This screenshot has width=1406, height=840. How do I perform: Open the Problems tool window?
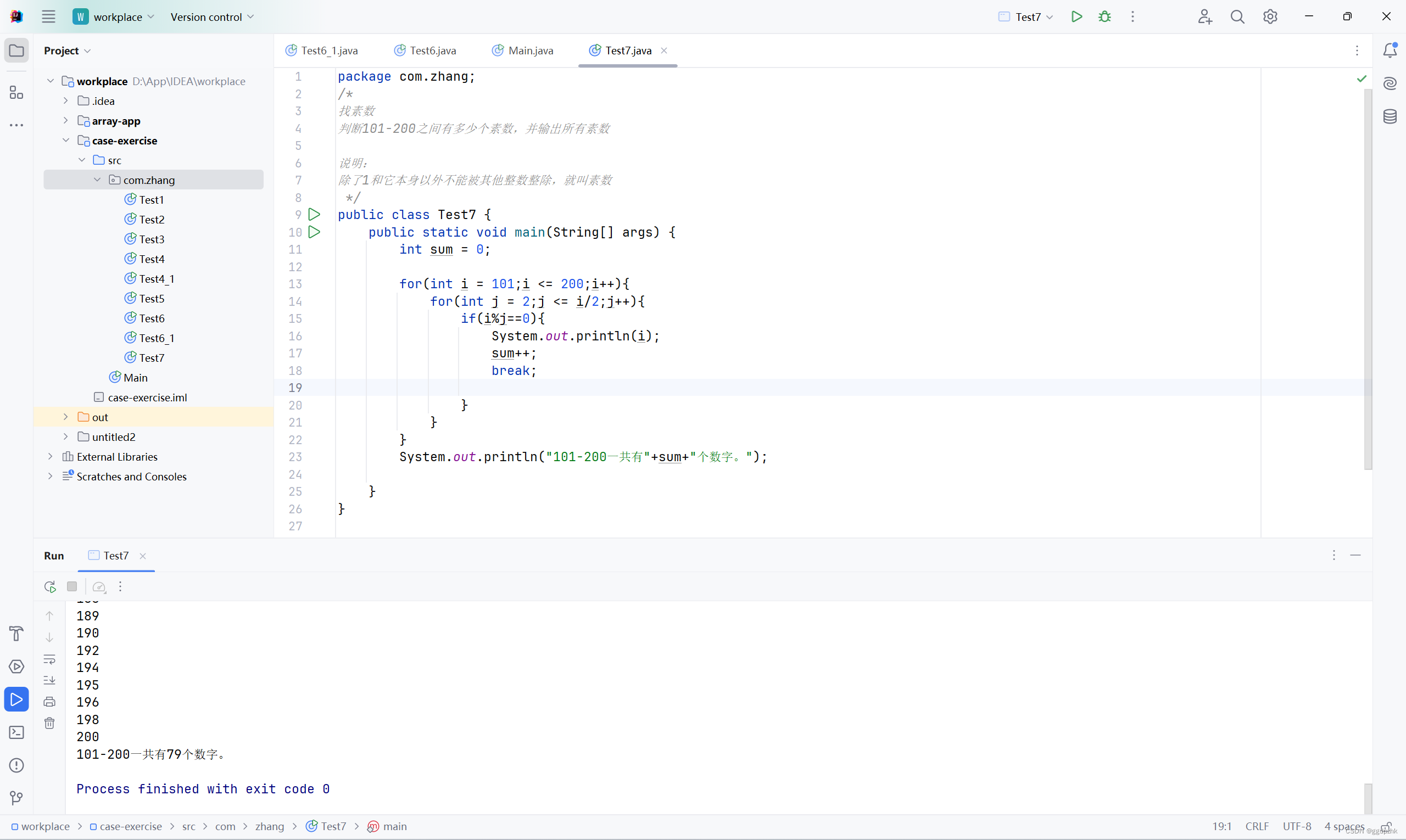16,765
